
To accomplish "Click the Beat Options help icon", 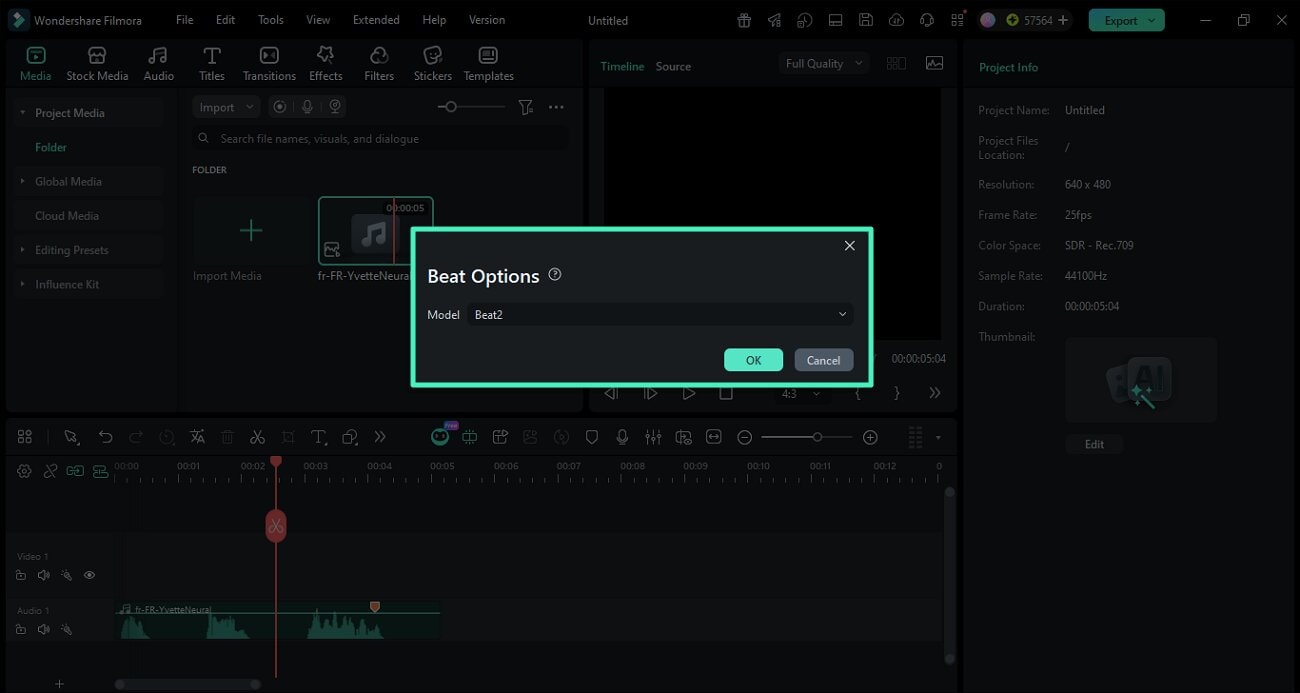I will pyautogui.click(x=555, y=274).
